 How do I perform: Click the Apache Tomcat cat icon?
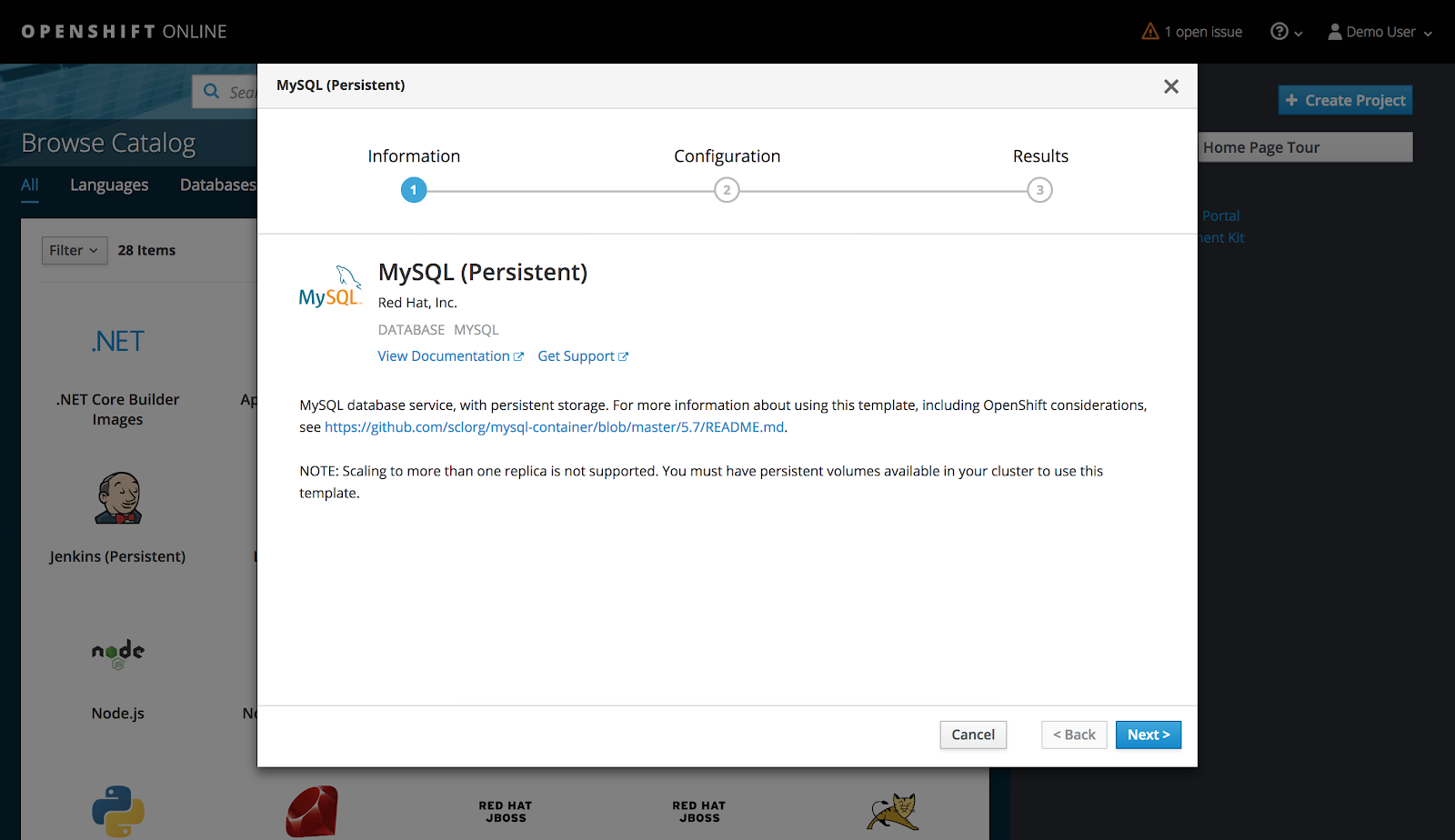pos(893,812)
